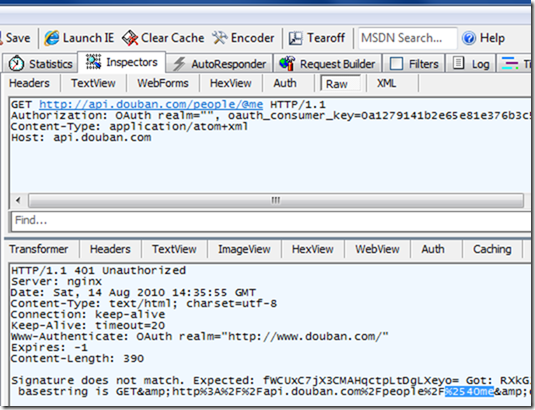
Task: Click inside the MSDN Search box
Action: pos(407,38)
